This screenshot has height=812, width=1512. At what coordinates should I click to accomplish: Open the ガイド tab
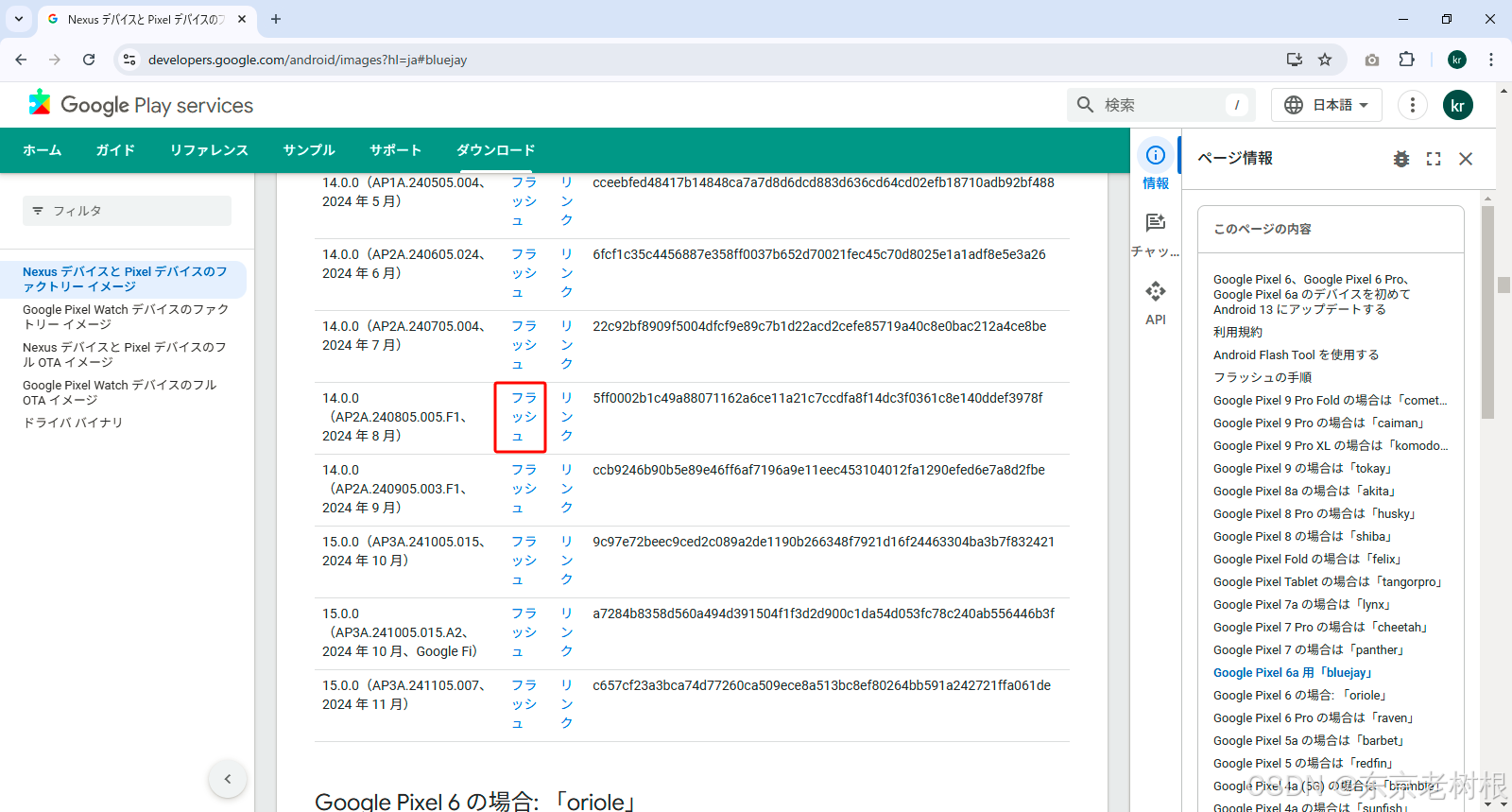tap(115, 150)
